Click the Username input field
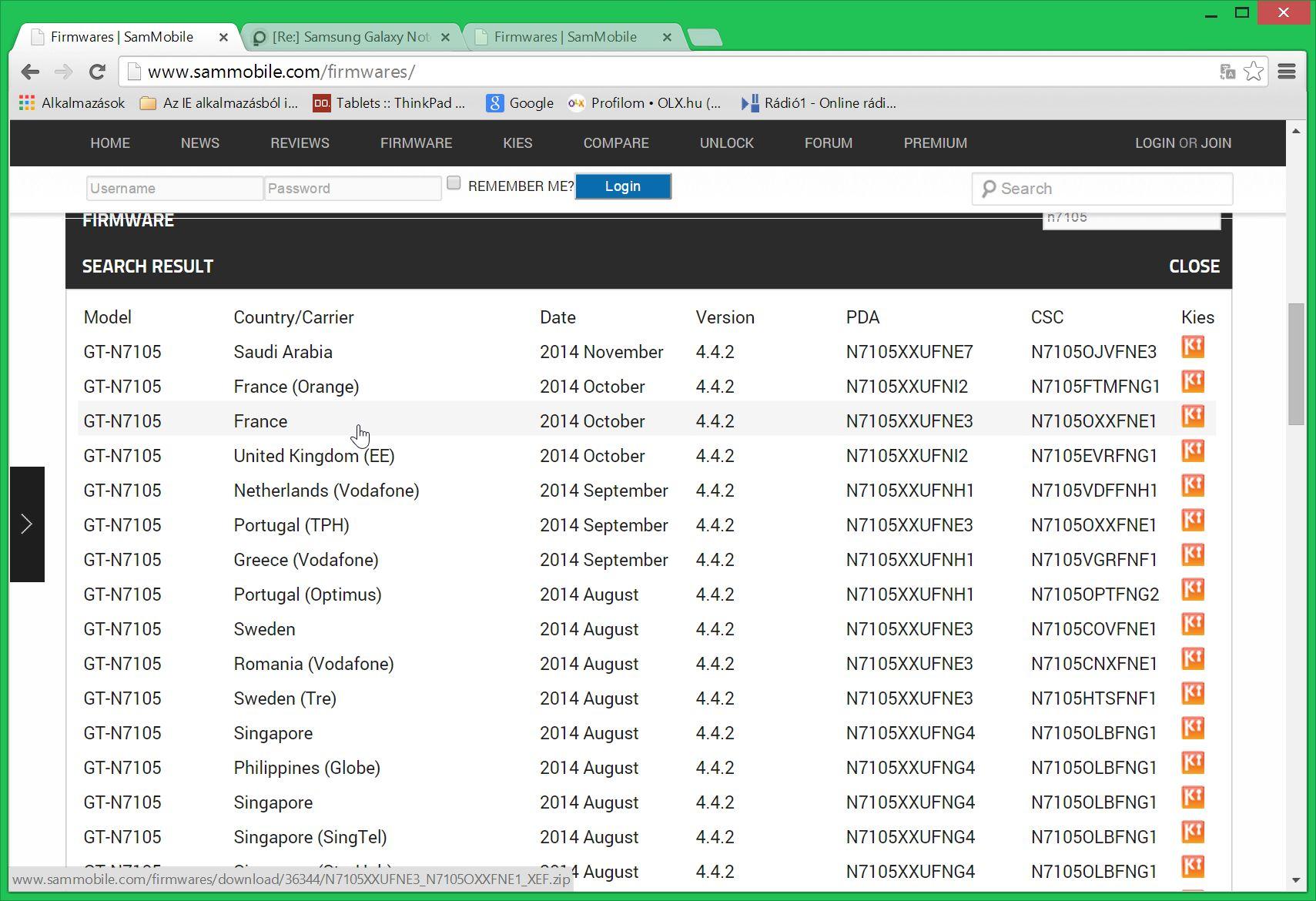The height and width of the screenshot is (901, 1316). click(175, 189)
